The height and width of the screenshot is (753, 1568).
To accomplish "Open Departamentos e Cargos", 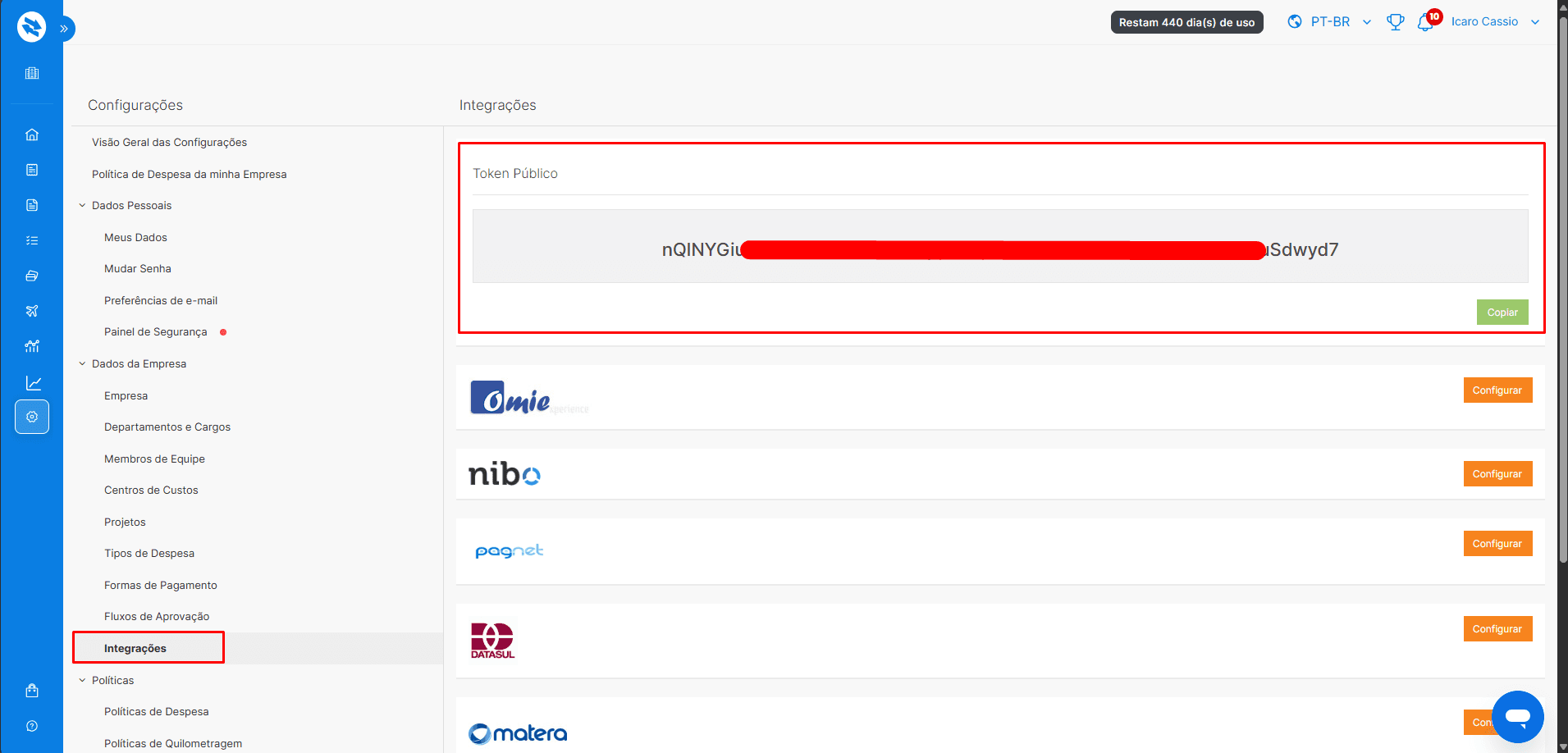I will [x=167, y=427].
